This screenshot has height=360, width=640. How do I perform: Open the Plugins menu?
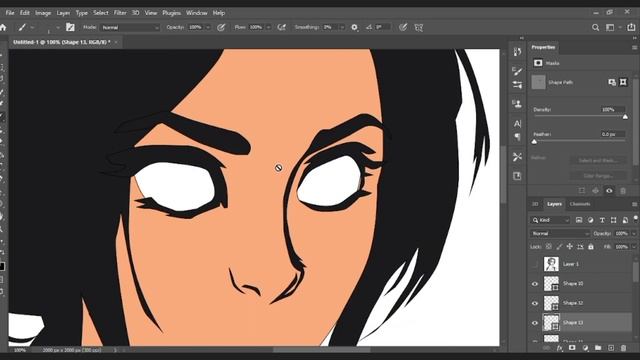click(x=171, y=13)
